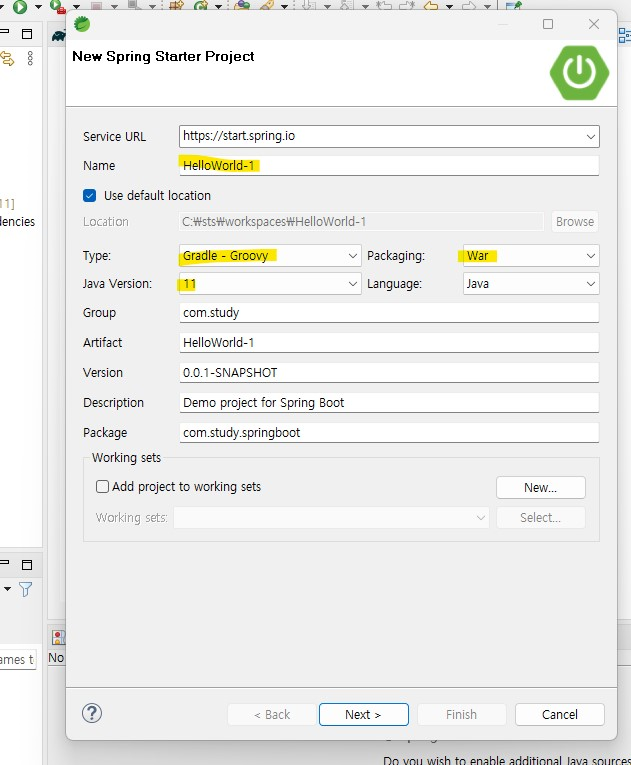Maximize the upper-left panel view
This screenshot has height=765, width=631.
pos(27,34)
